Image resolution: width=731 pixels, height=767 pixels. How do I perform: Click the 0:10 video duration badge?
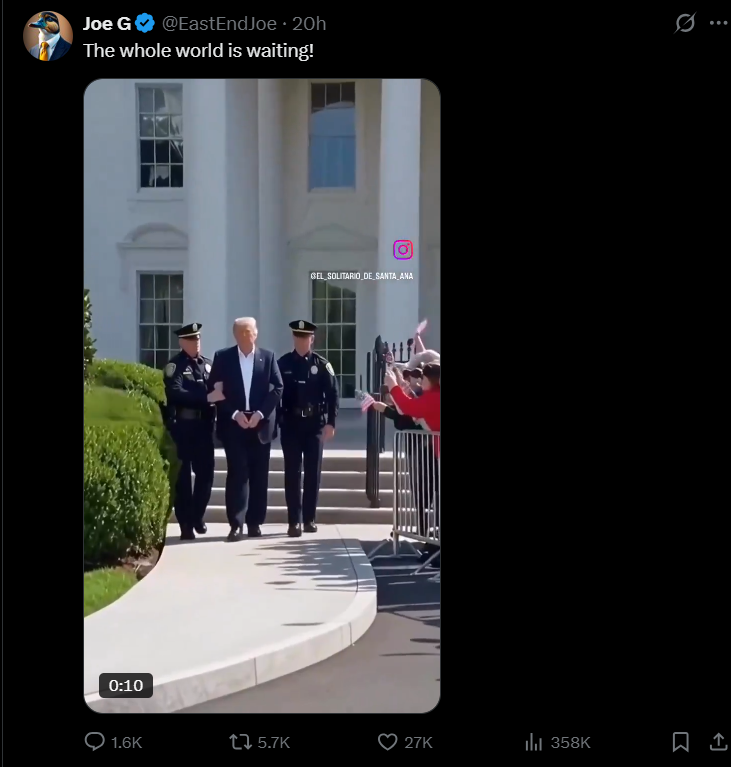click(126, 685)
